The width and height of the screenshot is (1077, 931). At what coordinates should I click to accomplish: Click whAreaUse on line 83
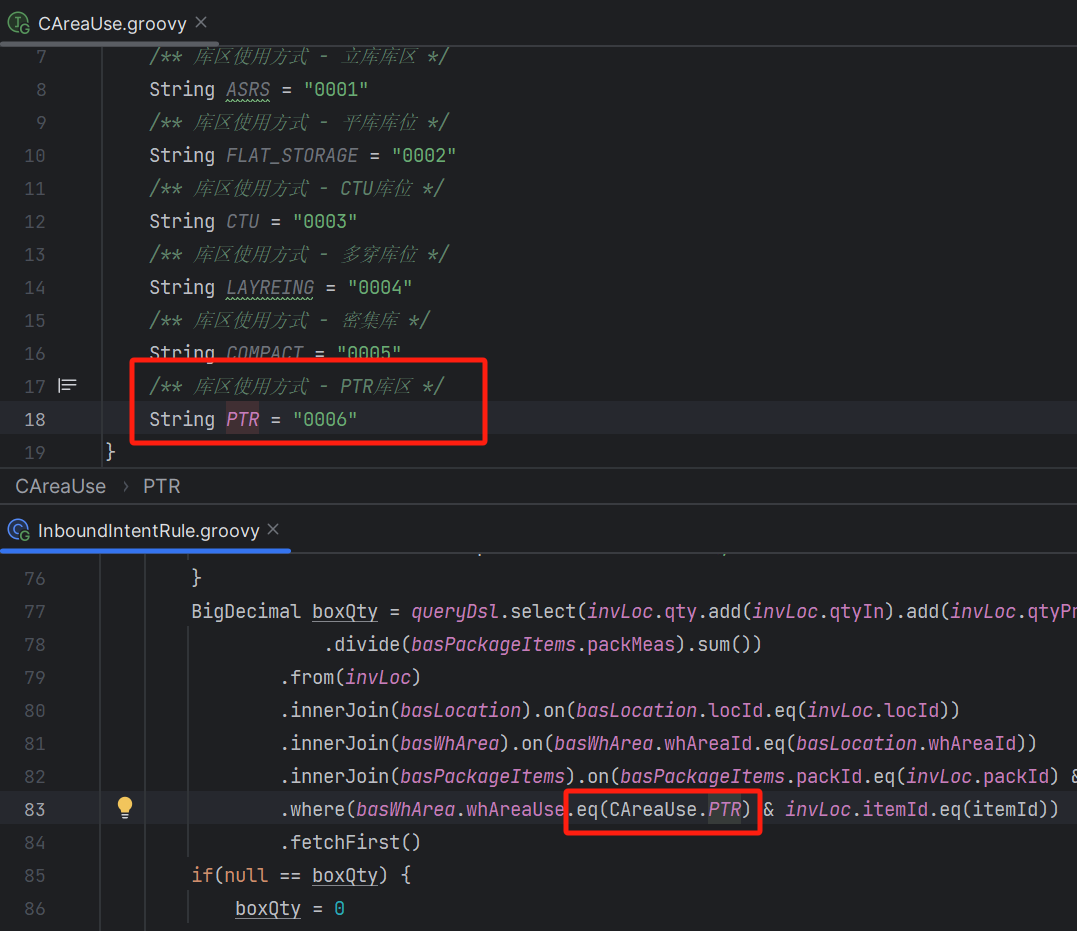[x=515, y=809]
